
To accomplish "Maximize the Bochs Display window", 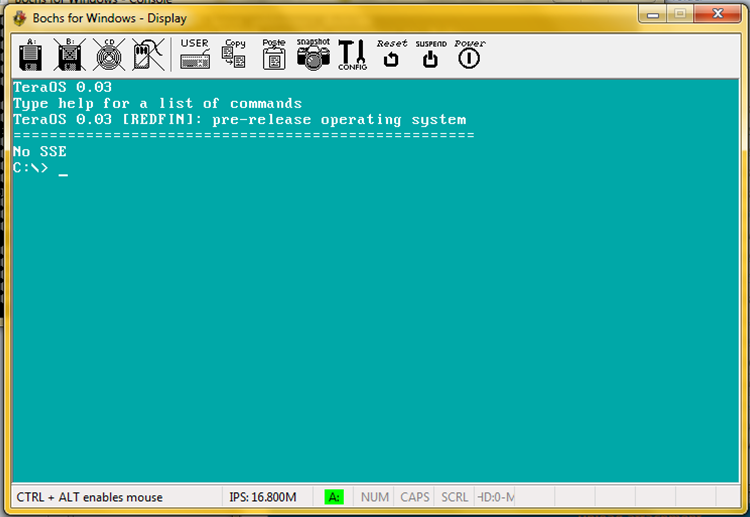I will coord(680,14).
